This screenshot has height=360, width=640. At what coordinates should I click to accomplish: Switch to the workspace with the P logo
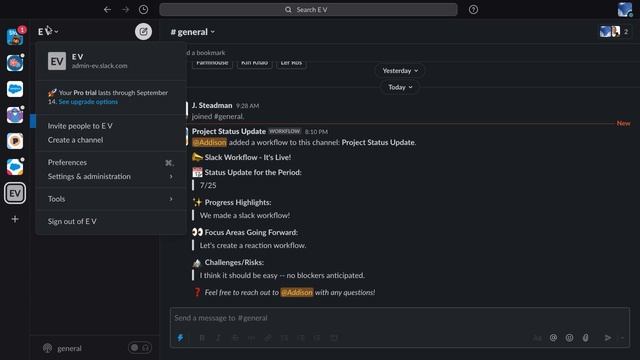click(15, 141)
